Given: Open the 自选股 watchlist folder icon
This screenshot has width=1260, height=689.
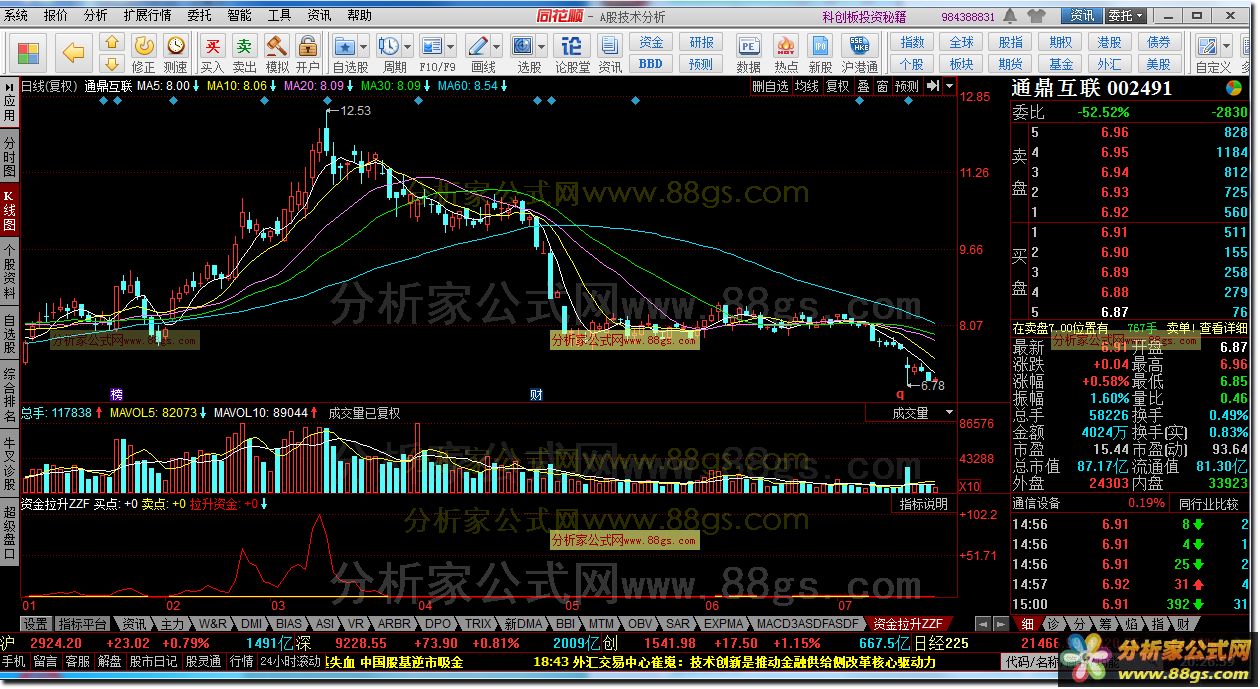Looking at the screenshot, I should tap(345, 46).
